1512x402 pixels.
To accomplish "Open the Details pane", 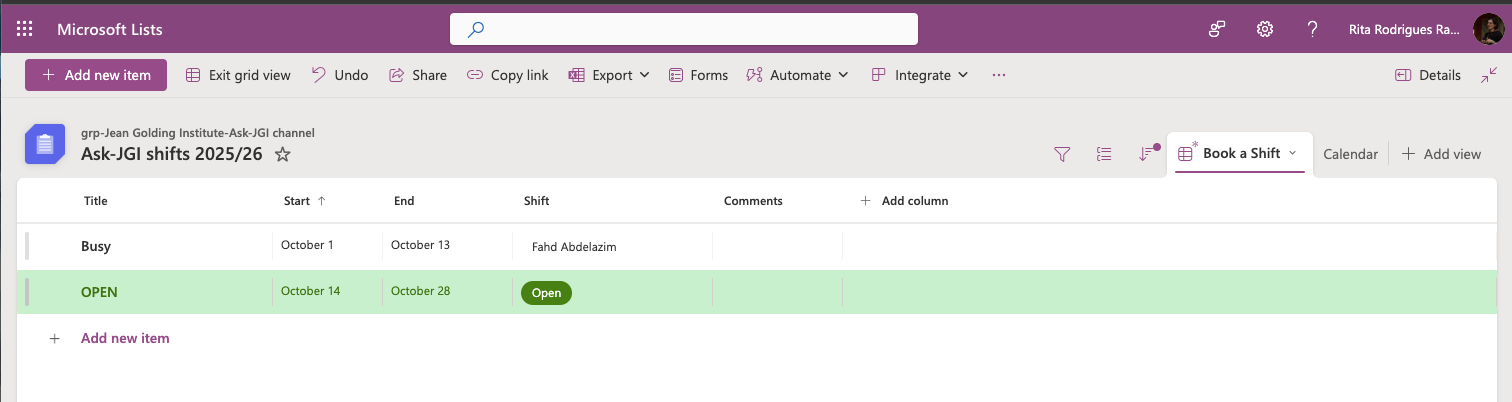I will click(x=1428, y=75).
